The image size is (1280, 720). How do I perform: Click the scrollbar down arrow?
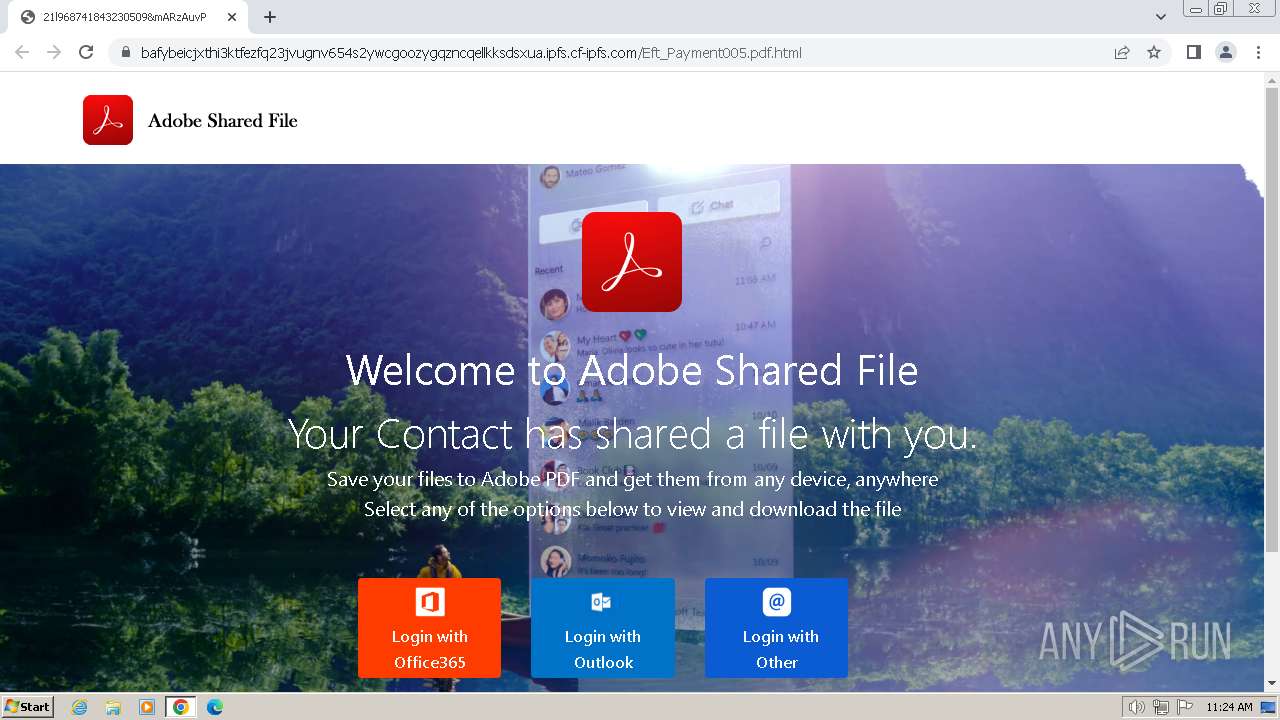pos(1272,684)
